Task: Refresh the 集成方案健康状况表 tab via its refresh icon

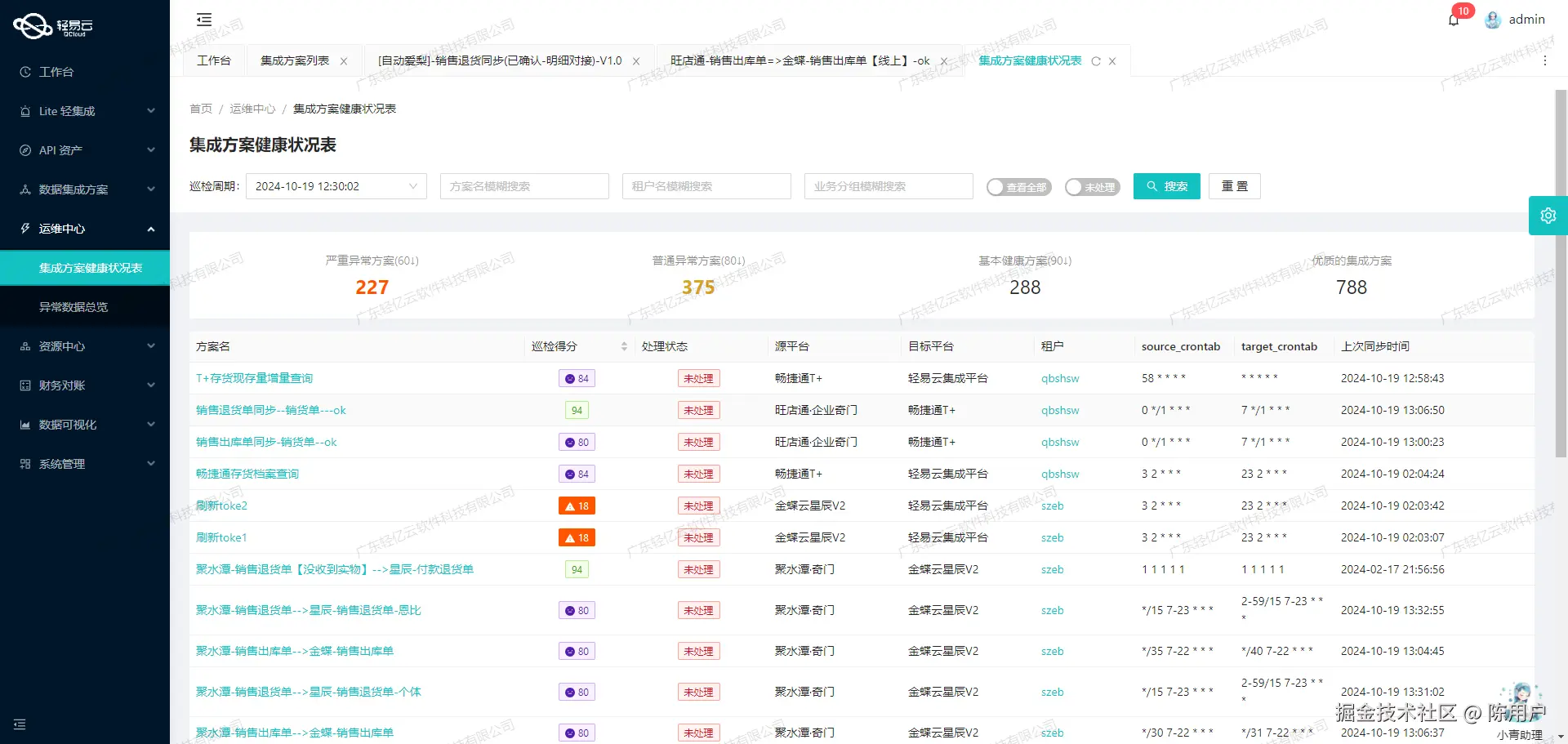Action: [x=1096, y=60]
